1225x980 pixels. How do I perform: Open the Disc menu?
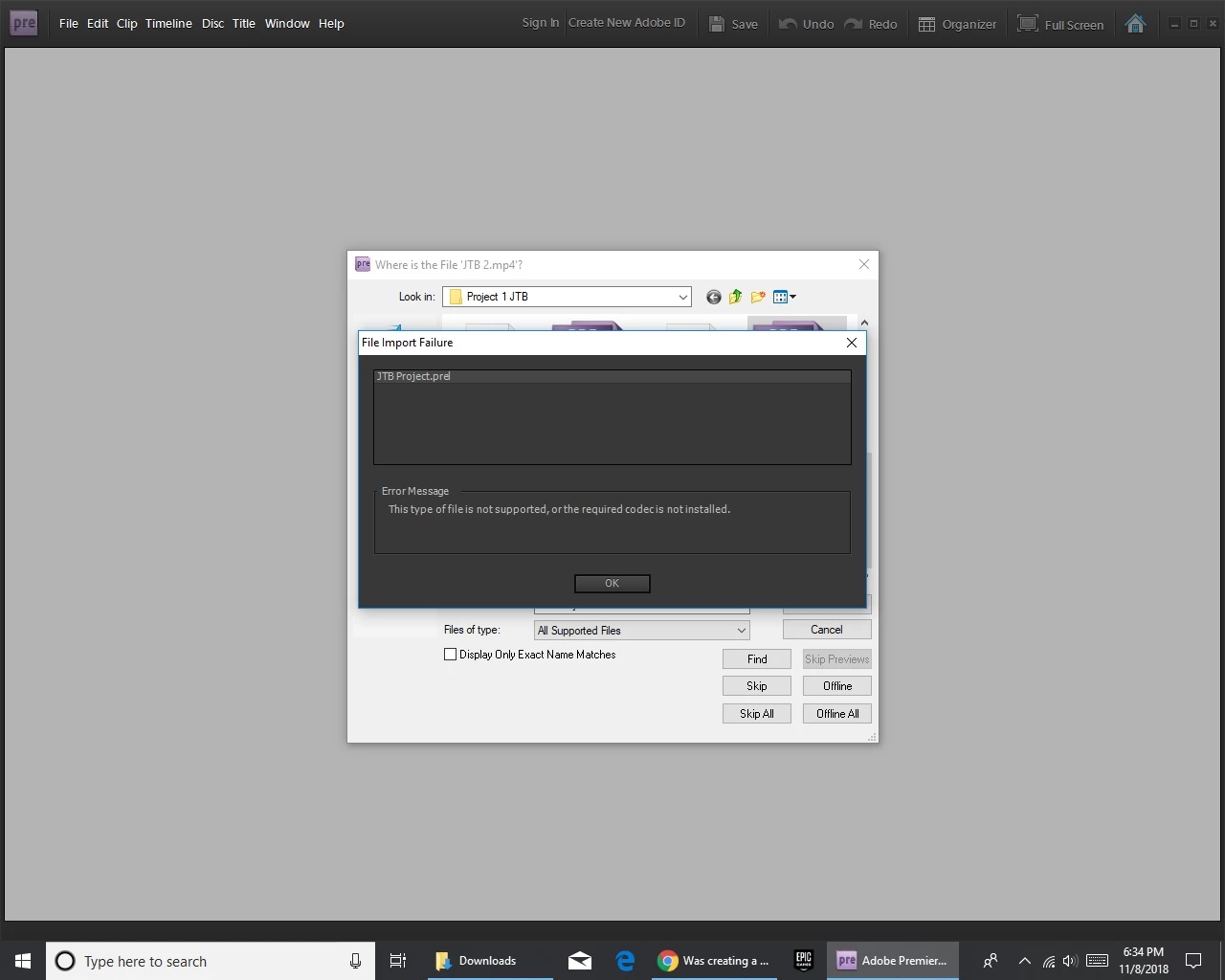pyautogui.click(x=212, y=24)
